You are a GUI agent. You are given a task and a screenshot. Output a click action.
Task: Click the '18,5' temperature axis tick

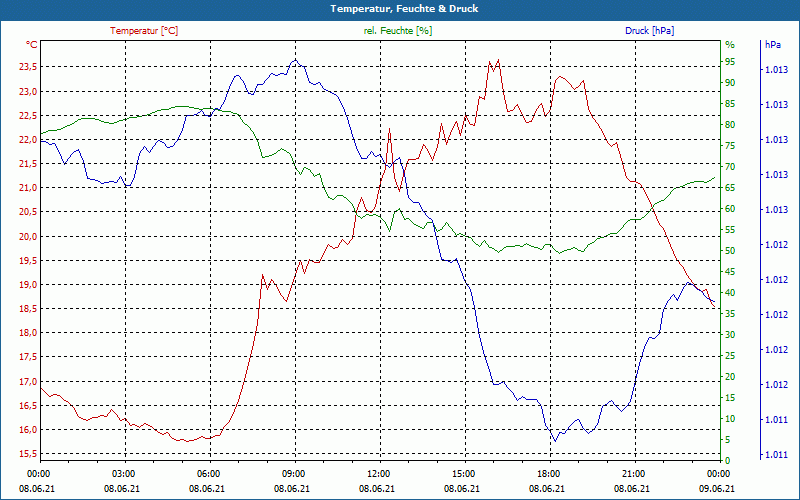28,309
